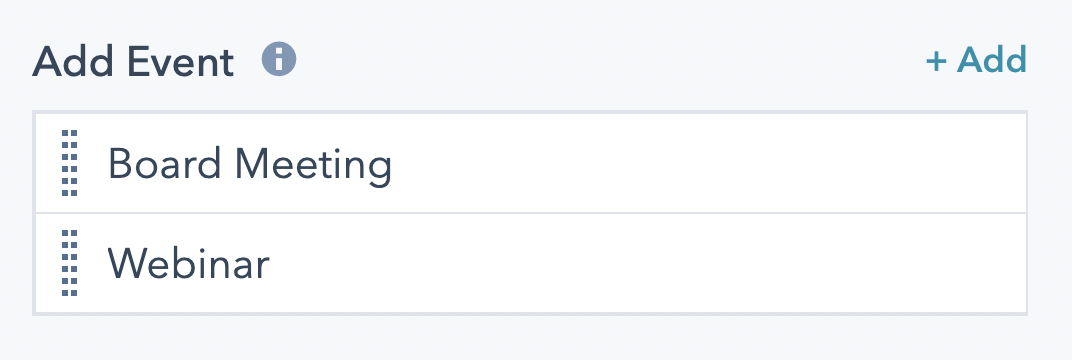
Task: Click the Webinar label text
Action: click(189, 263)
